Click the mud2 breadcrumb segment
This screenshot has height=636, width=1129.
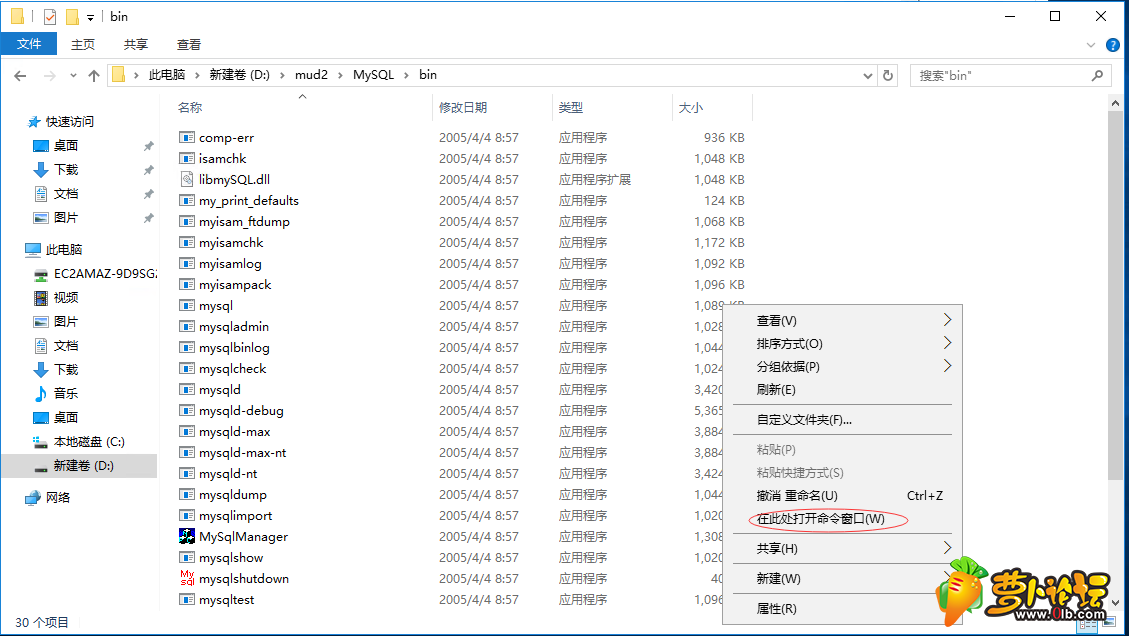tap(311, 75)
